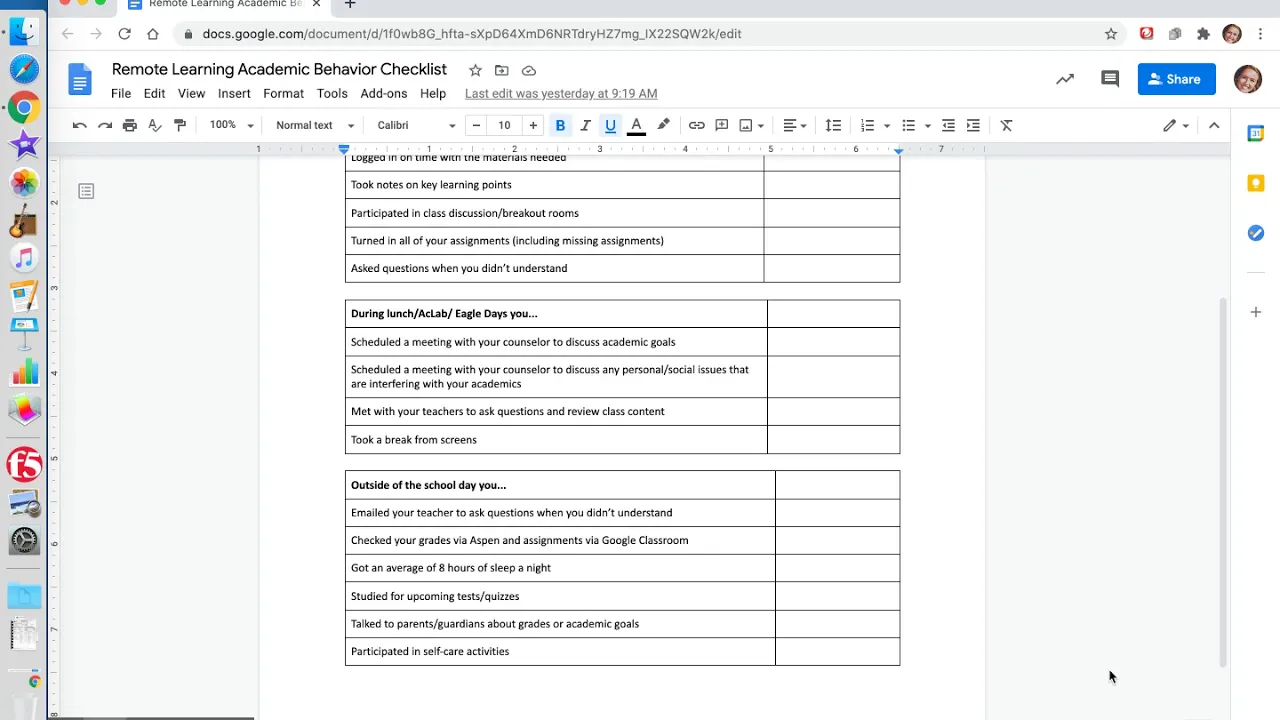Open version history via last edit link
The height and width of the screenshot is (720, 1280).
[x=561, y=93]
